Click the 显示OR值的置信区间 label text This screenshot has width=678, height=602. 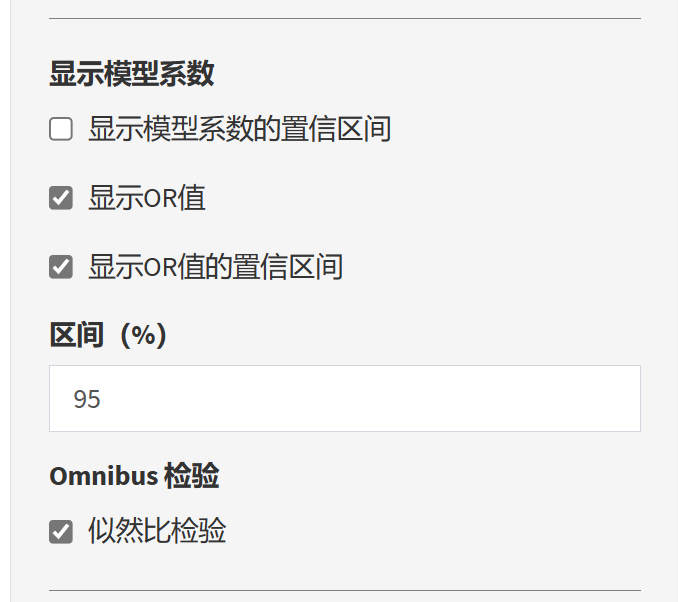215,267
